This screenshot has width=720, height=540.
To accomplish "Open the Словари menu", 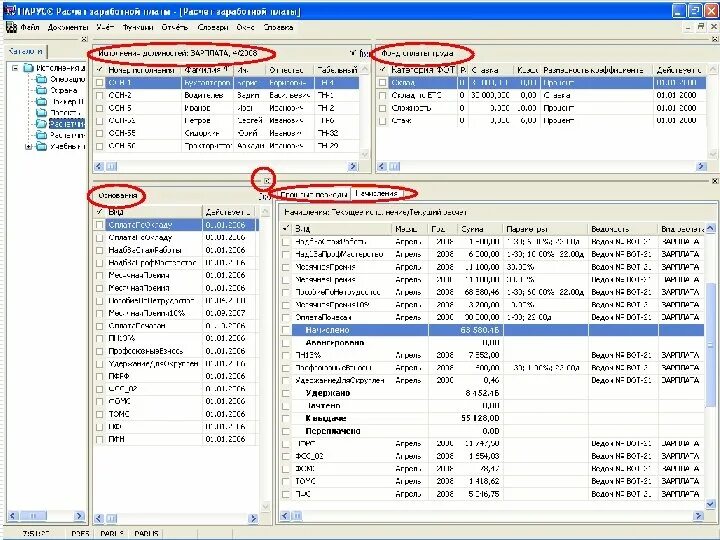I will coord(213,27).
